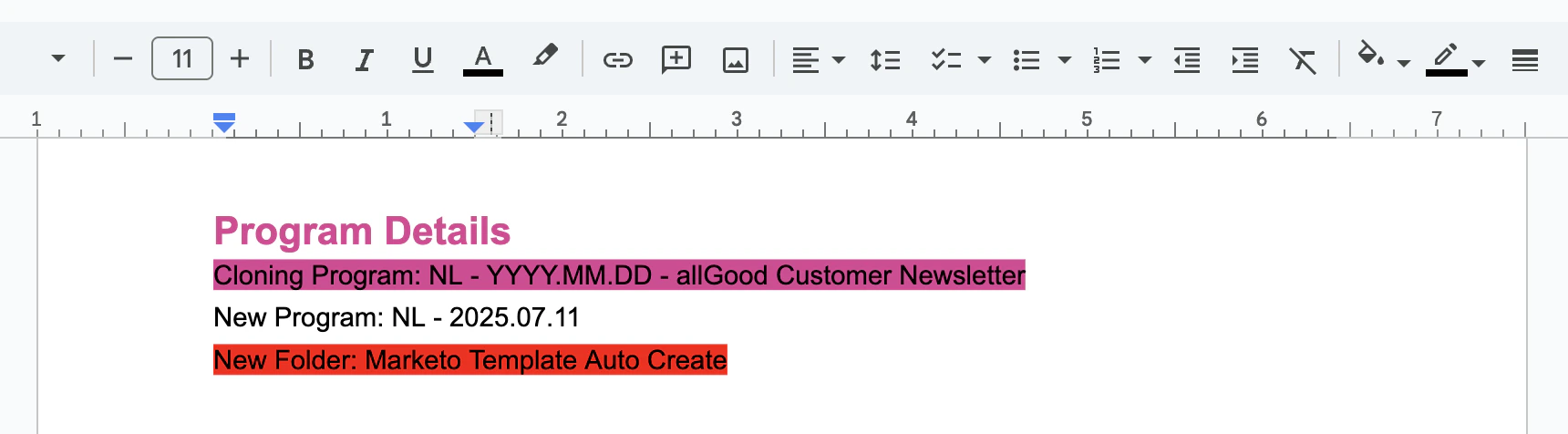Increase font size with plus button
Image resolution: width=1568 pixels, height=434 pixels.
(240, 58)
